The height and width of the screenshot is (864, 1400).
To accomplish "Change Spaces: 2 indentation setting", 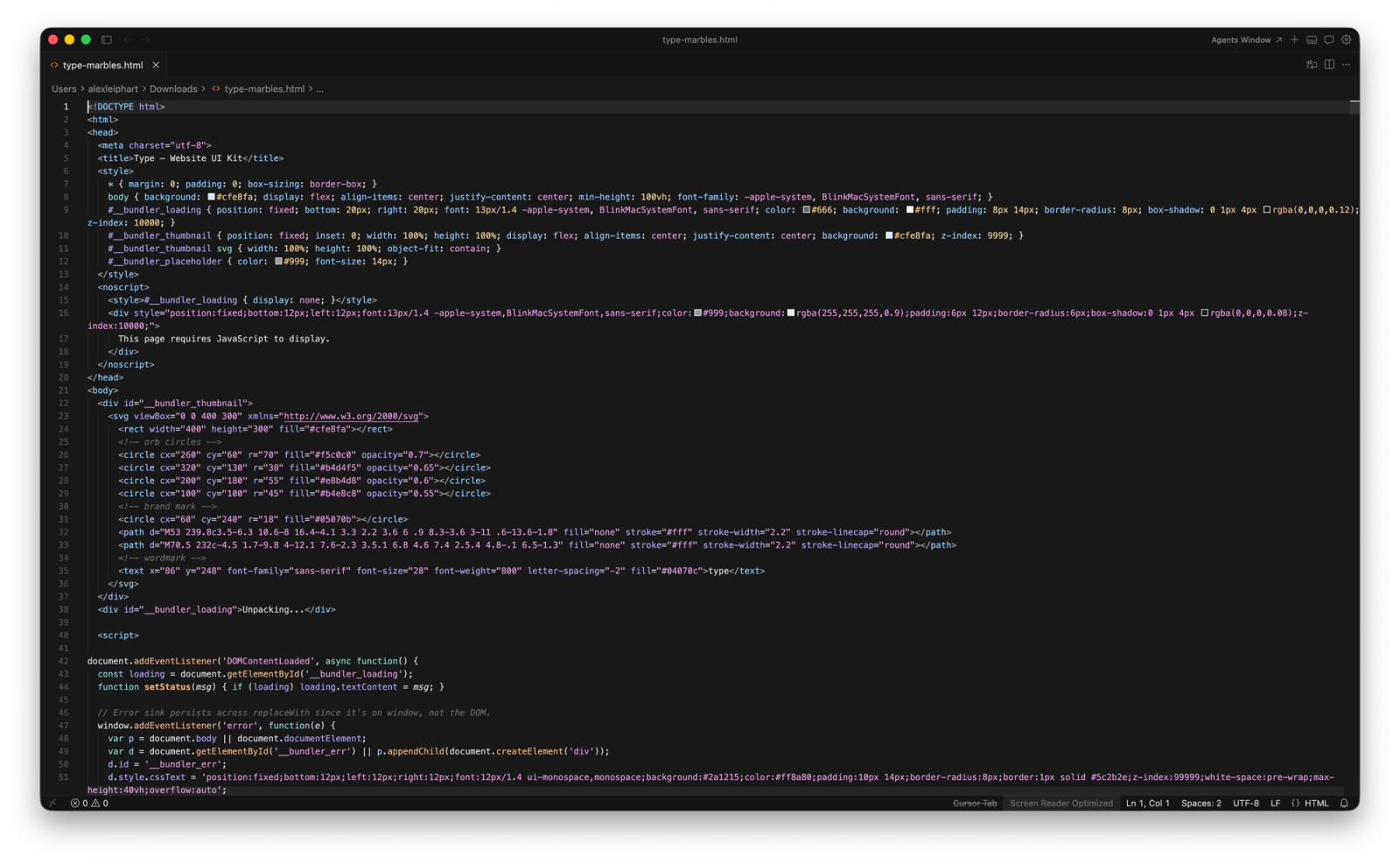I will pyautogui.click(x=1201, y=803).
